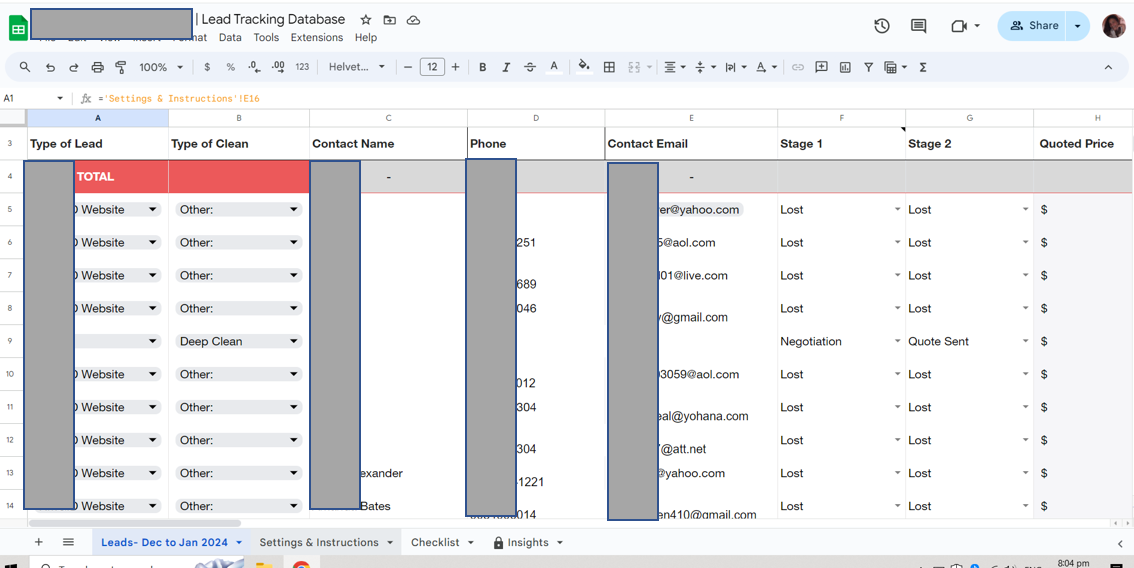Switch to Settings & Instructions sheet tab
Image resolution: width=1134 pixels, height=568 pixels.
(319, 542)
